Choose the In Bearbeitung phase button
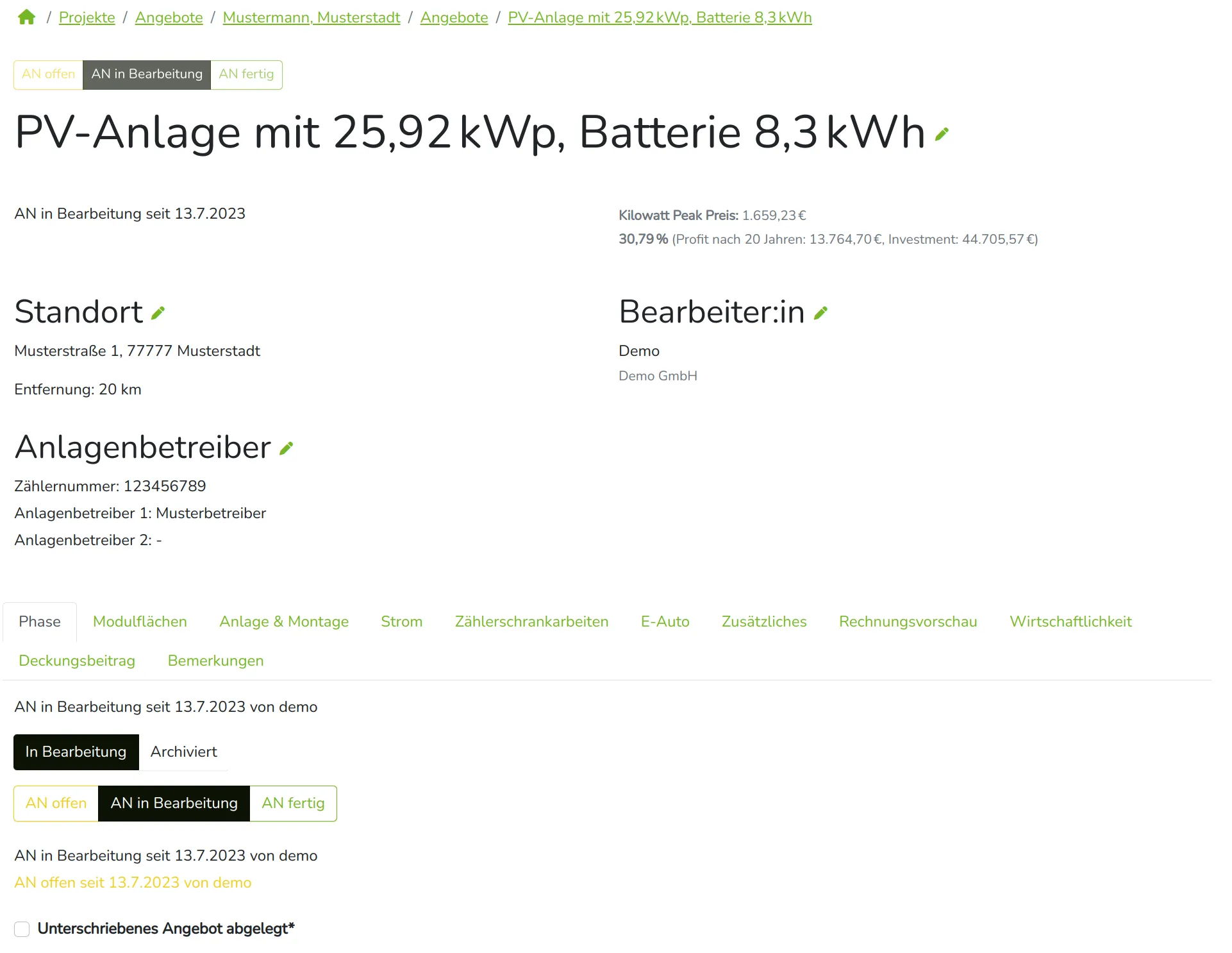 [76, 752]
